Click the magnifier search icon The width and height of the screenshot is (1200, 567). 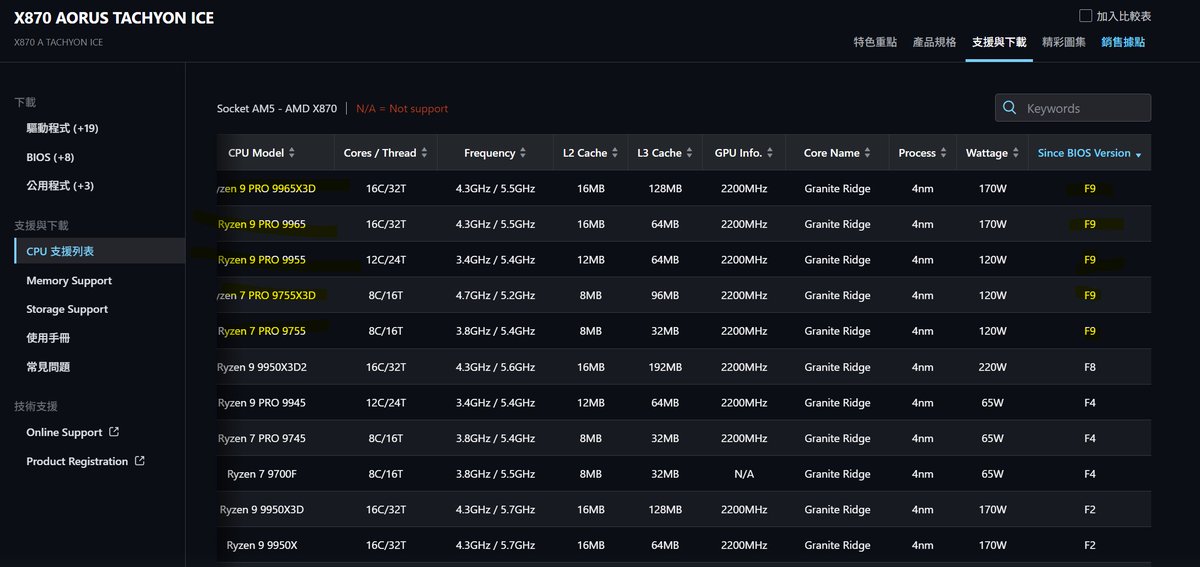click(1010, 108)
